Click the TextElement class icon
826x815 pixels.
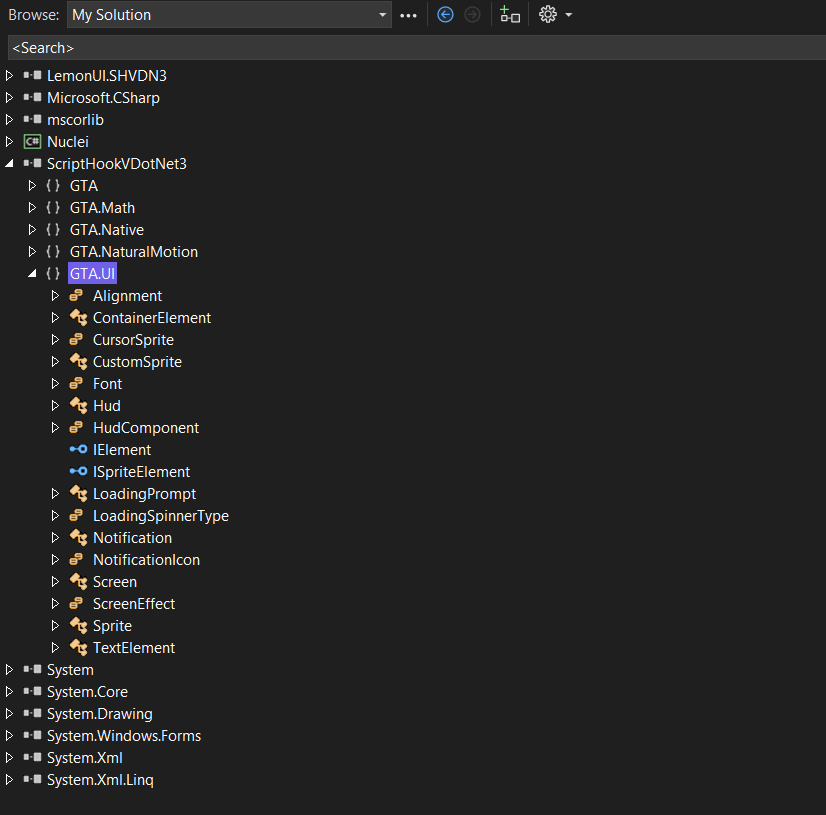click(x=78, y=648)
